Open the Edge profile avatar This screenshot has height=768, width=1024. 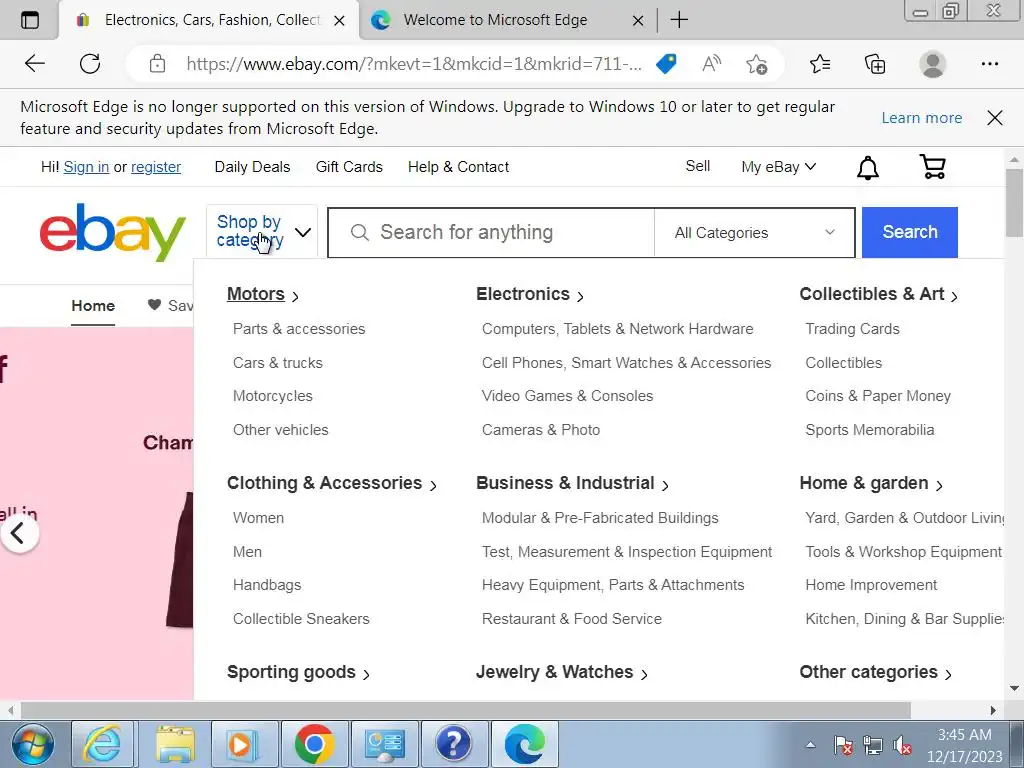point(933,64)
